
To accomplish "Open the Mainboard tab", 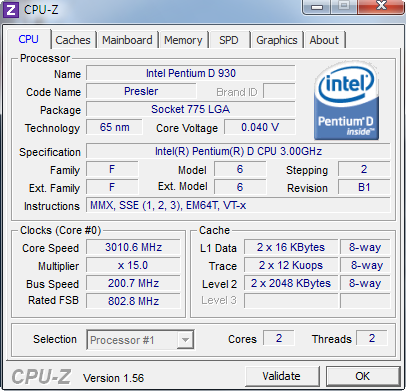I will coord(127,40).
